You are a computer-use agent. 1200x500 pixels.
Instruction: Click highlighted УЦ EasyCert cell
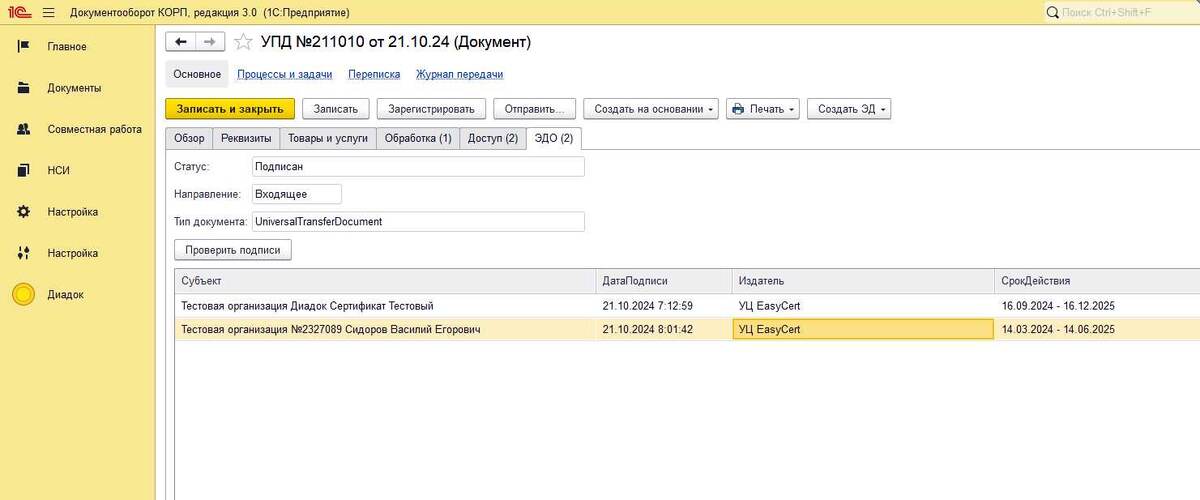[863, 329]
